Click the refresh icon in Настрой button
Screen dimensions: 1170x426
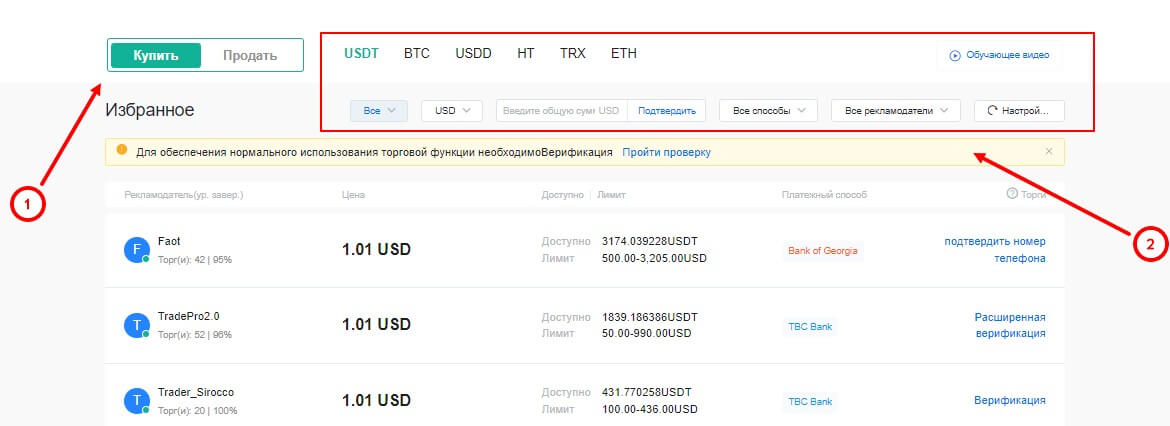coord(992,110)
